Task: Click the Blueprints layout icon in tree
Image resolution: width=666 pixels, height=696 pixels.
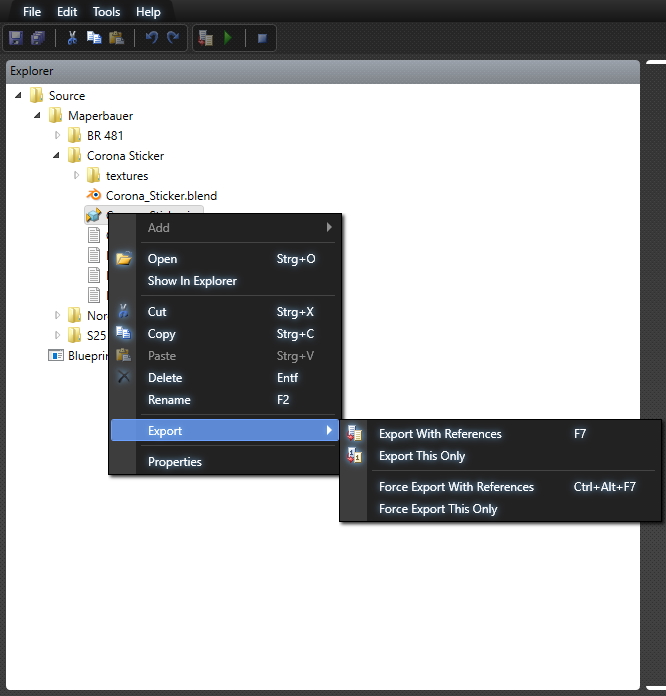Action: 56,356
